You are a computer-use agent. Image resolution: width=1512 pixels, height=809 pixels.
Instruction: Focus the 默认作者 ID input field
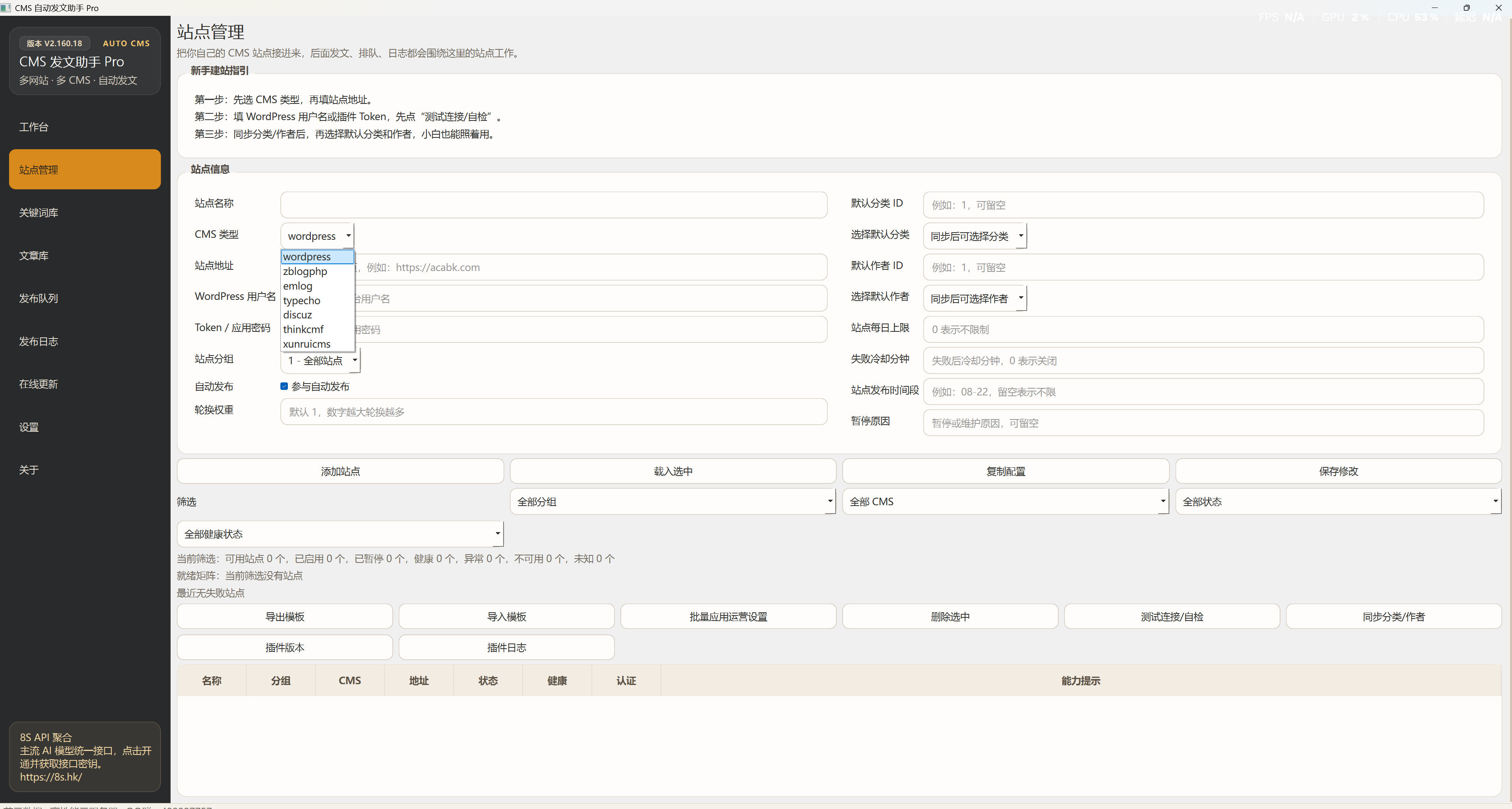coord(1203,267)
